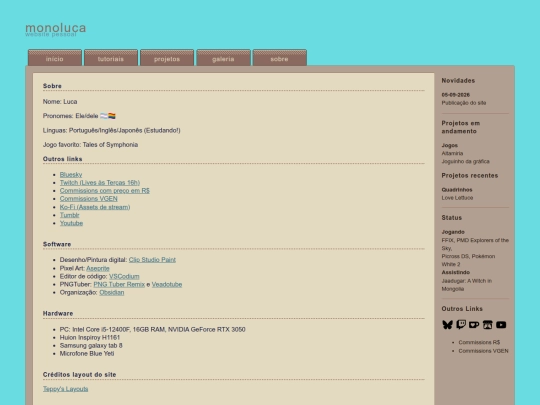Click the Projetos em andamento heading
540x405 pixels.
(x=461, y=127)
